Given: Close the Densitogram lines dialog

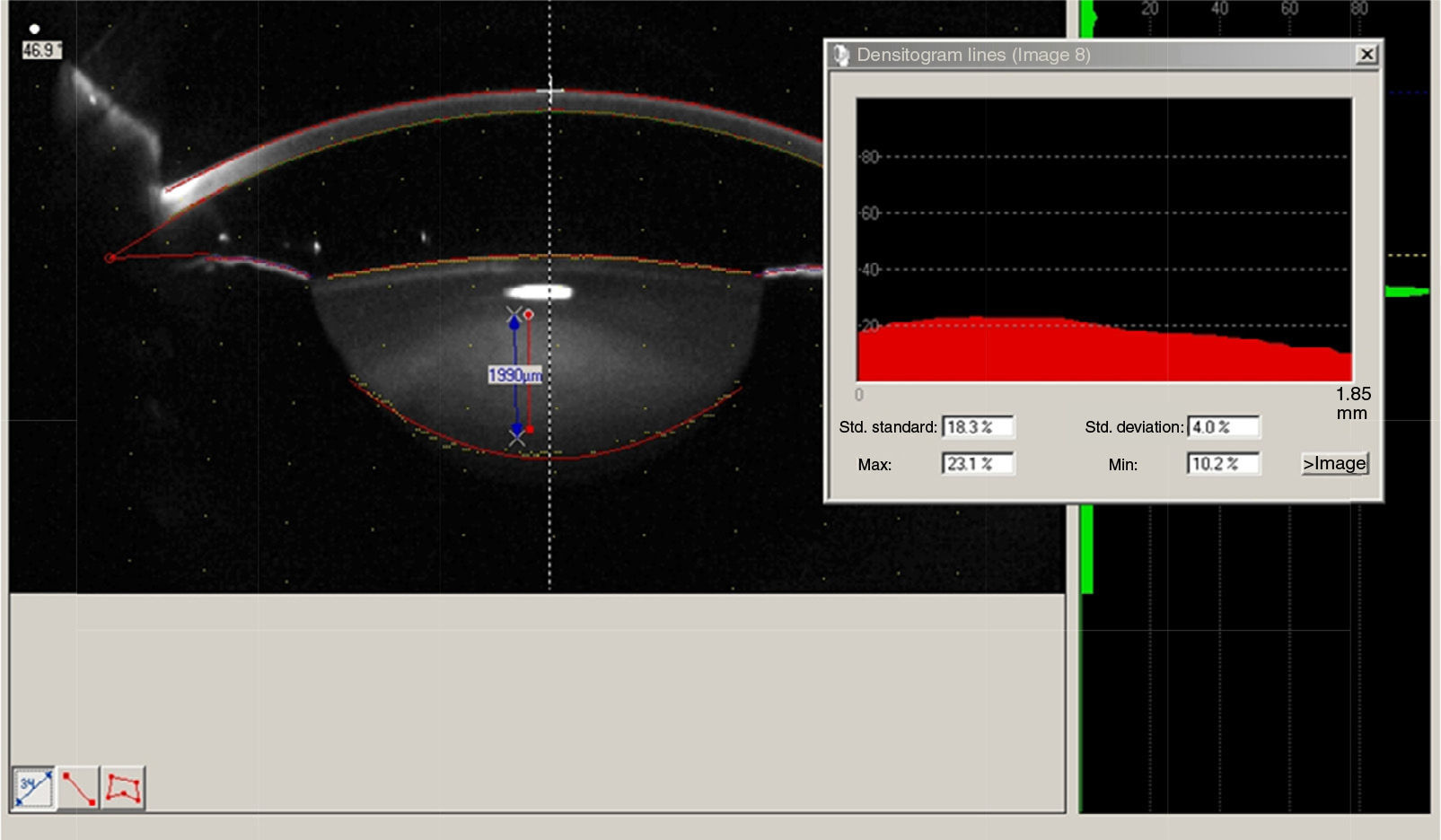Looking at the screenshot, I should (1366, 55).
